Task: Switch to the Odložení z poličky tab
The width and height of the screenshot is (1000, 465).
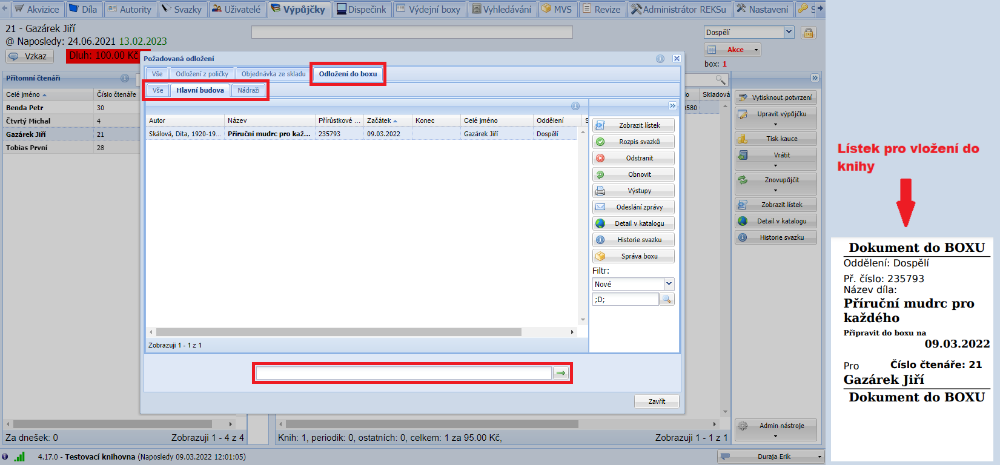Action: coord(202,74)
